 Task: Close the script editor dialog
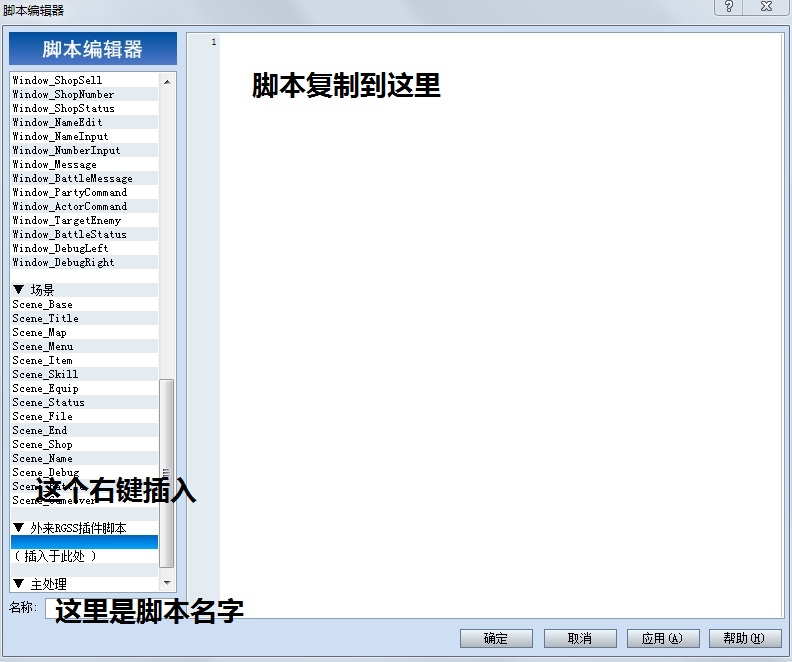766,7
